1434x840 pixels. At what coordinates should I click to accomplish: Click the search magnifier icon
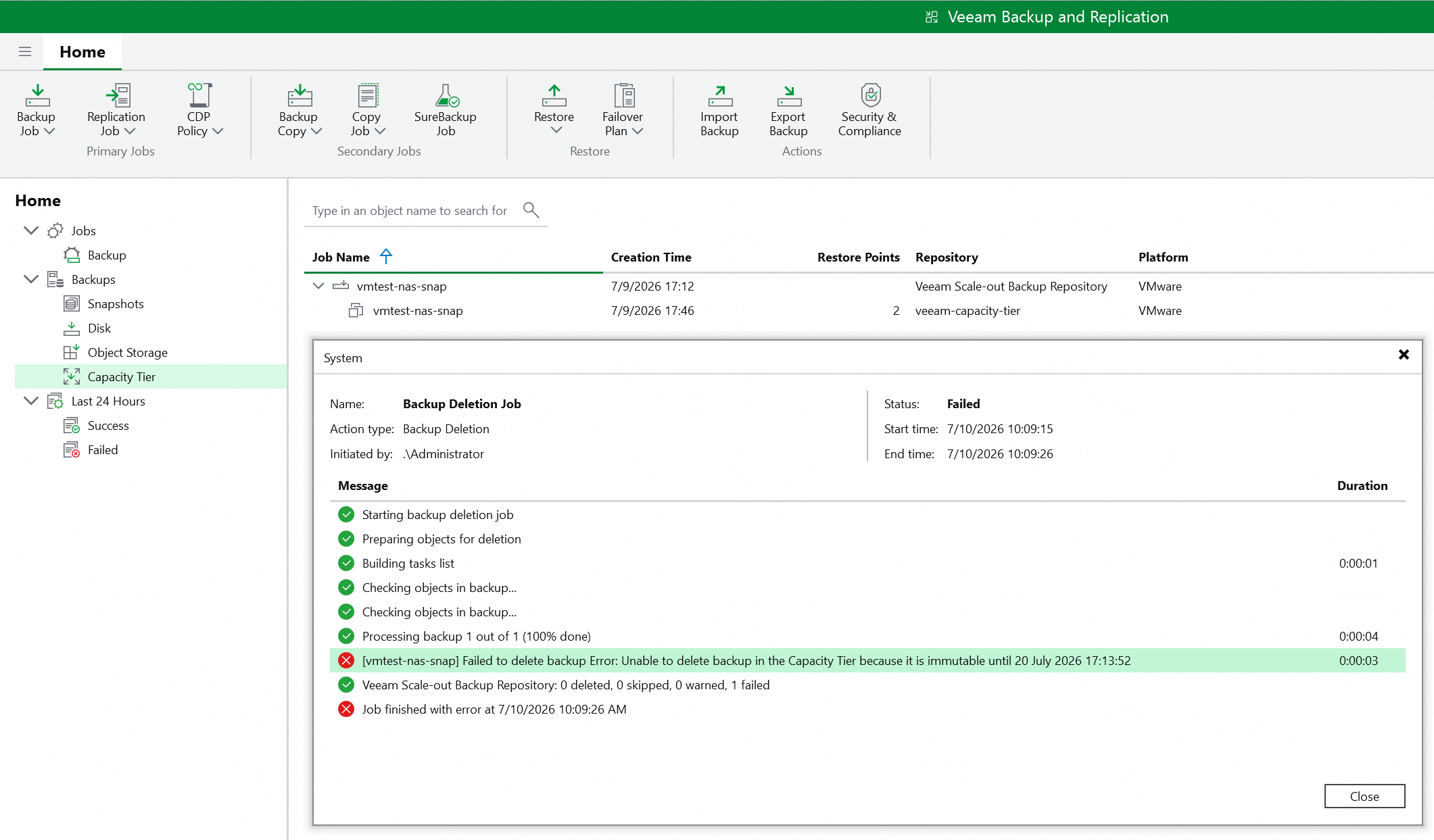[531, 210]
